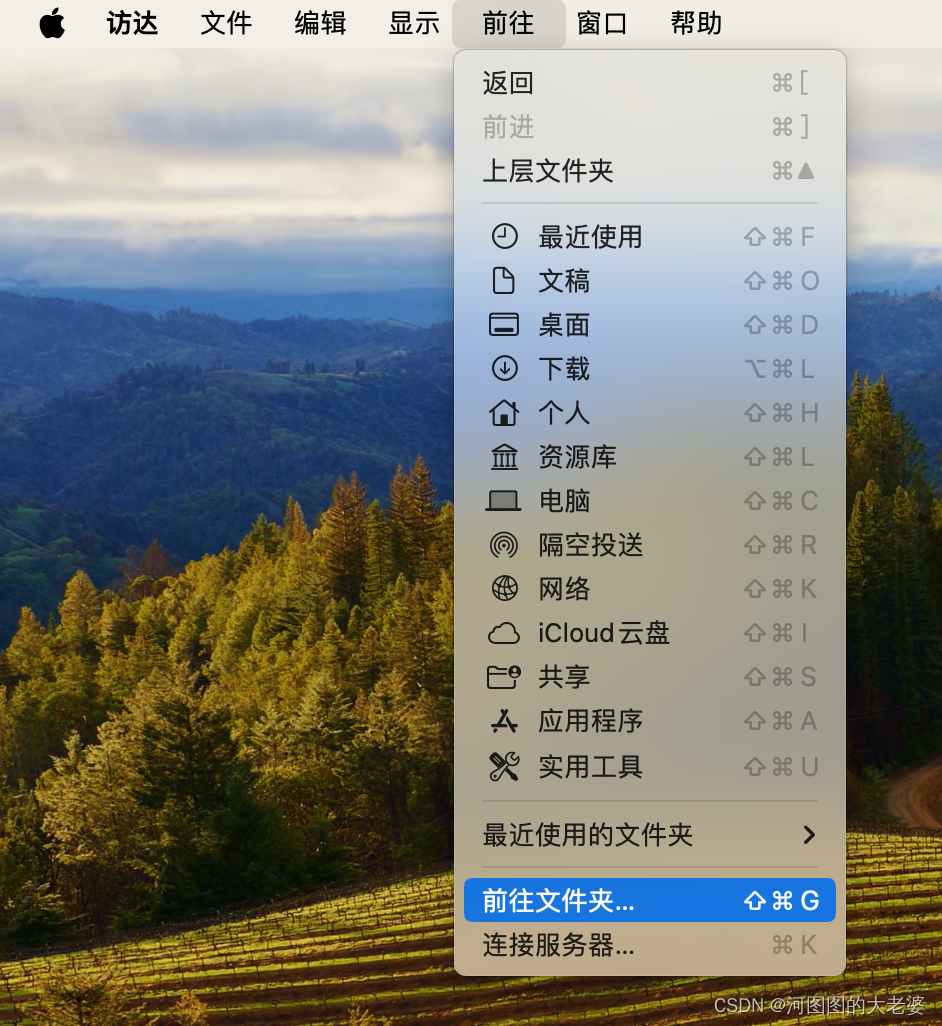This screenshot has height=1026, width=942.
Task: Close the open 前往 menu title
Action: pos(508,24)
